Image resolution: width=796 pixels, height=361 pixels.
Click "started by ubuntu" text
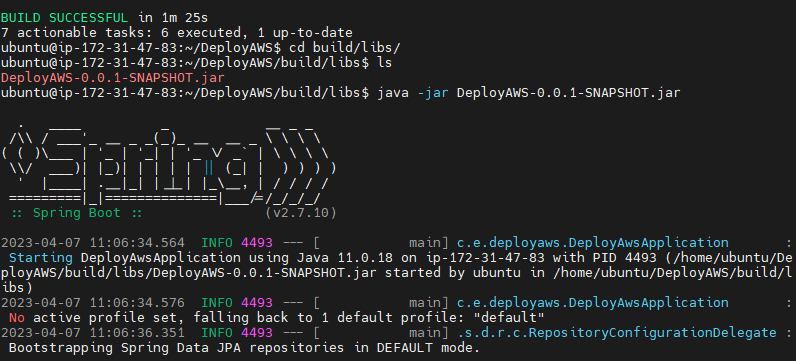[x=453, y=273]
